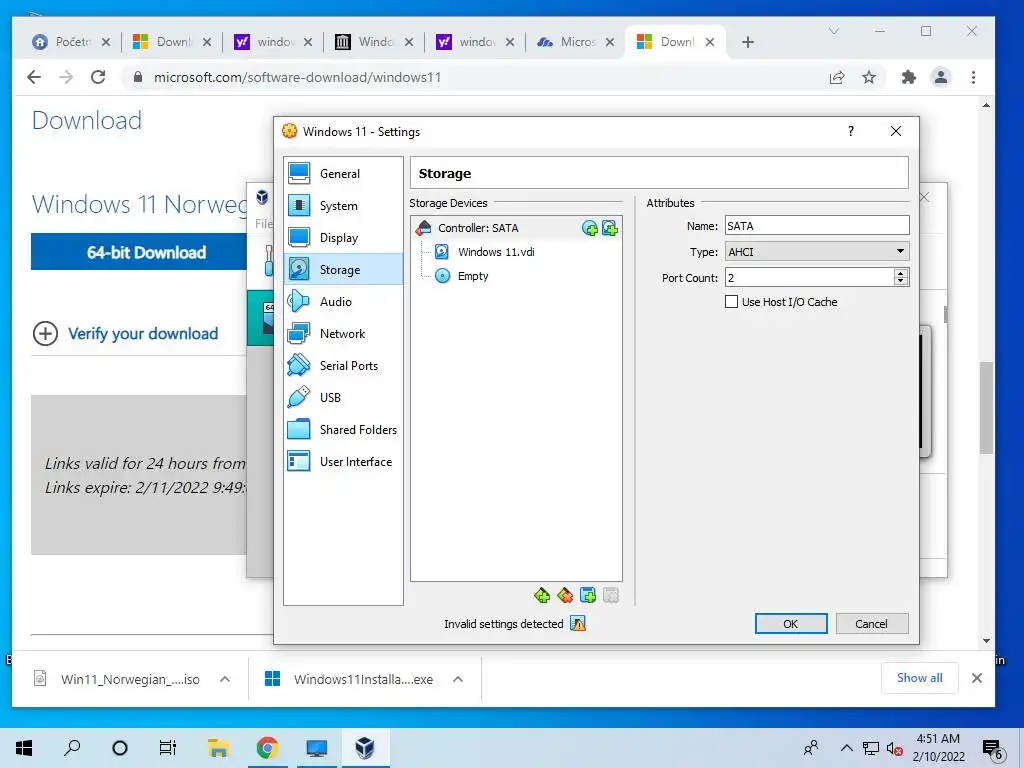Screen dimensions: 1024x768
Task: Click the settings dialog help question mark
Action: coord(851,131)
